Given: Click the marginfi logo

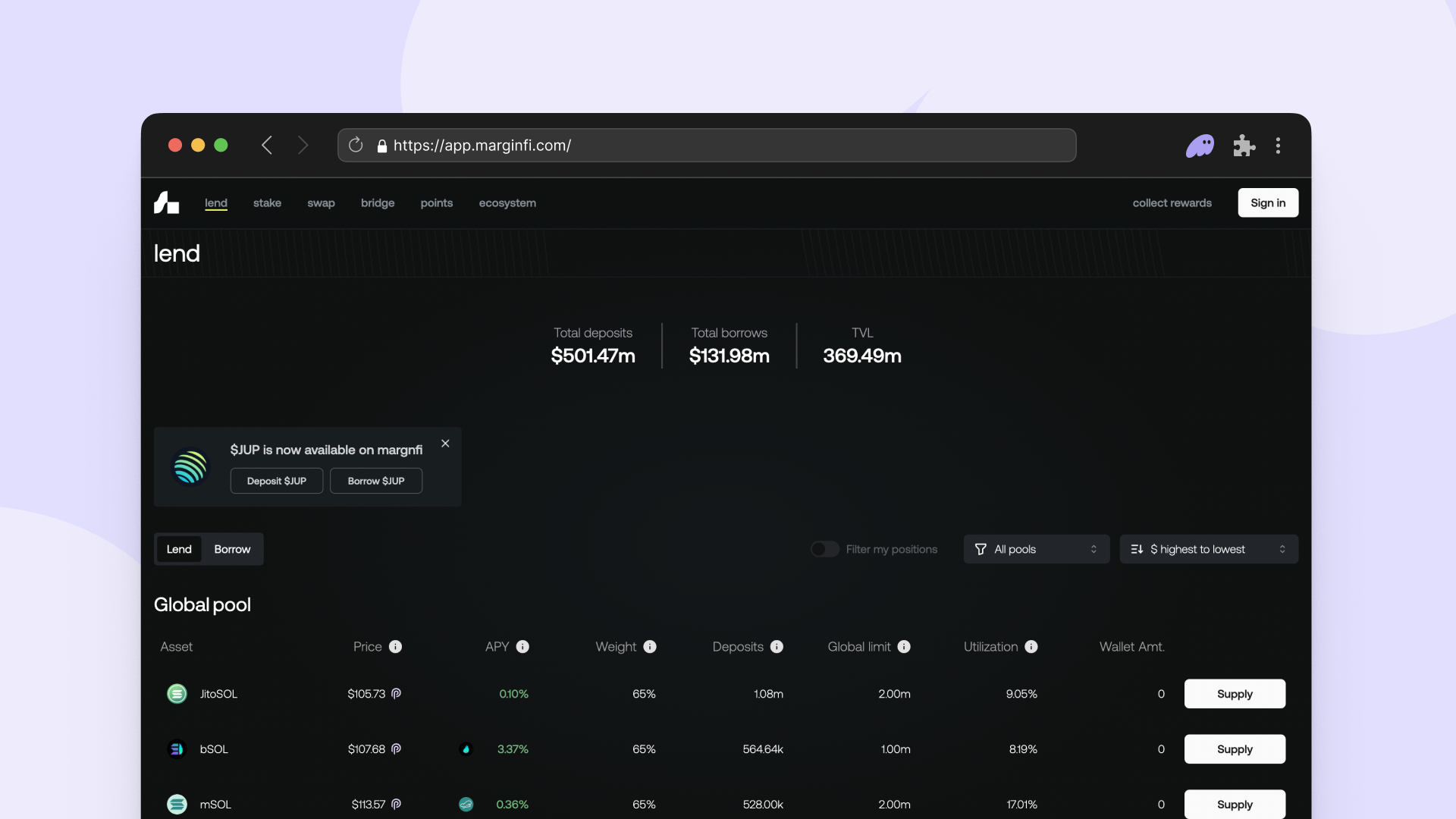Looking at the screenshot, I should pyautogui.click(x=166, y=202).
